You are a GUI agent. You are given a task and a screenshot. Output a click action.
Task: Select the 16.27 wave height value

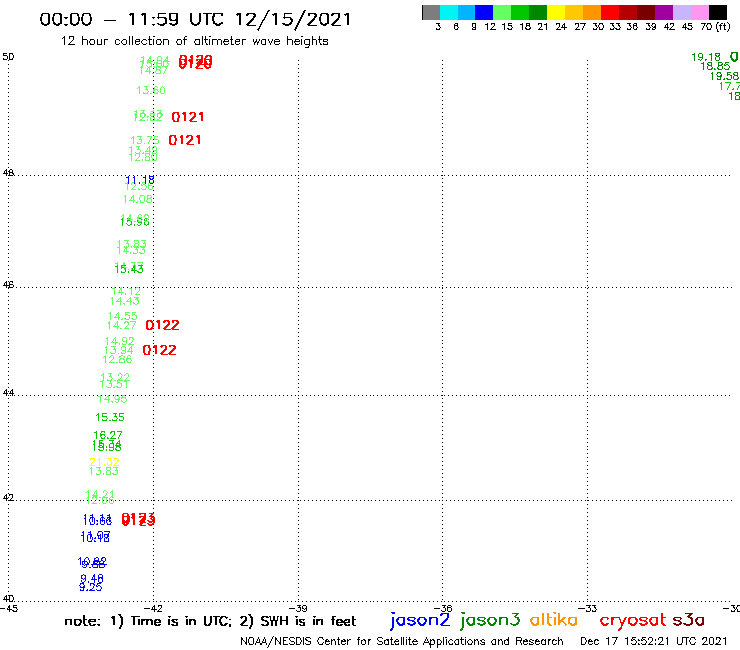coord(108,435)
